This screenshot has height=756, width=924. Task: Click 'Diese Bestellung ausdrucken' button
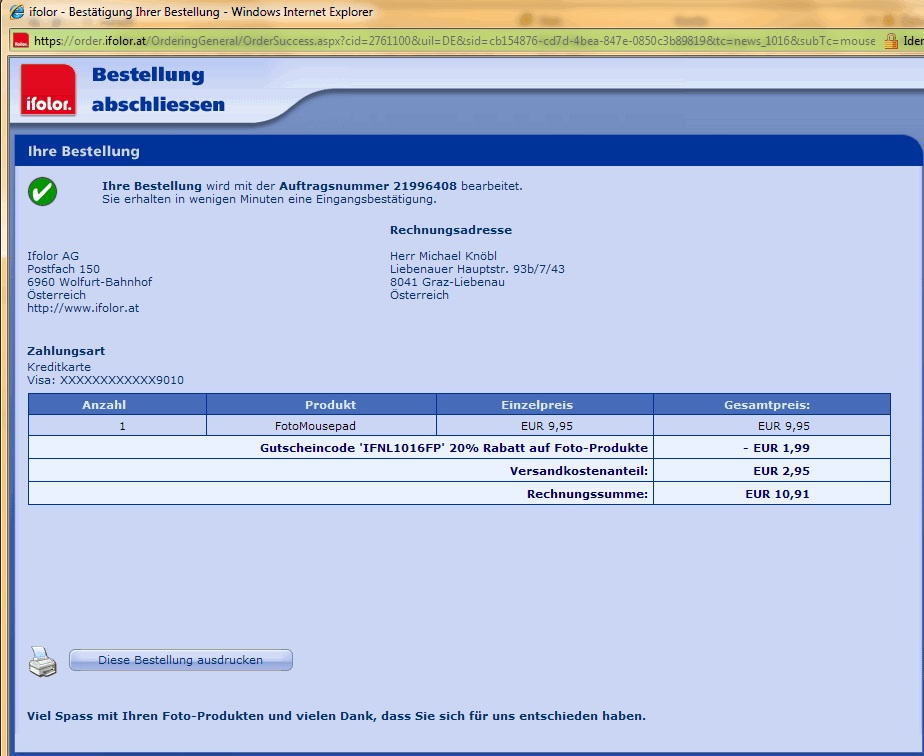[x=181, y=660]
